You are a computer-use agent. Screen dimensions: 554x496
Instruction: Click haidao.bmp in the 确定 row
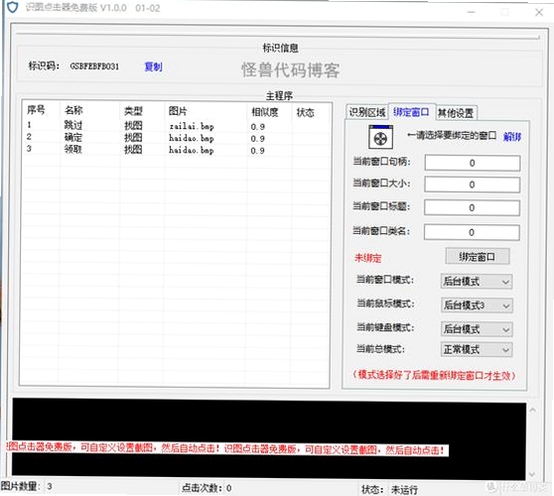point(191,138)
